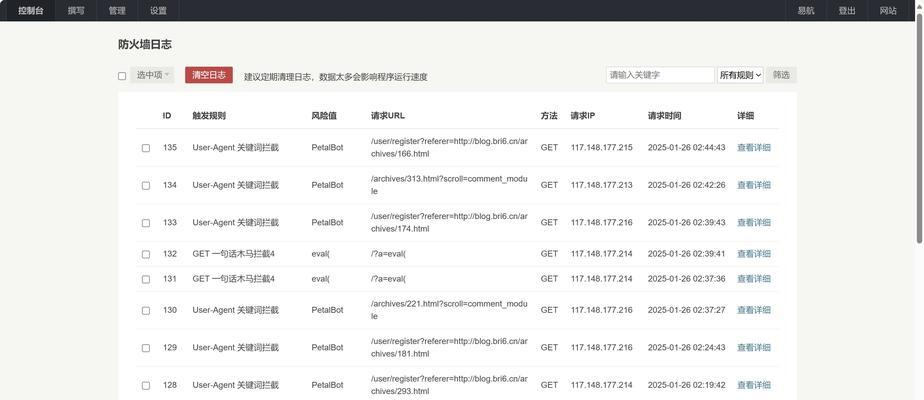Click the 详细 column header
The width and height of the screenshot is (924, 400).
tap(745, 116)
